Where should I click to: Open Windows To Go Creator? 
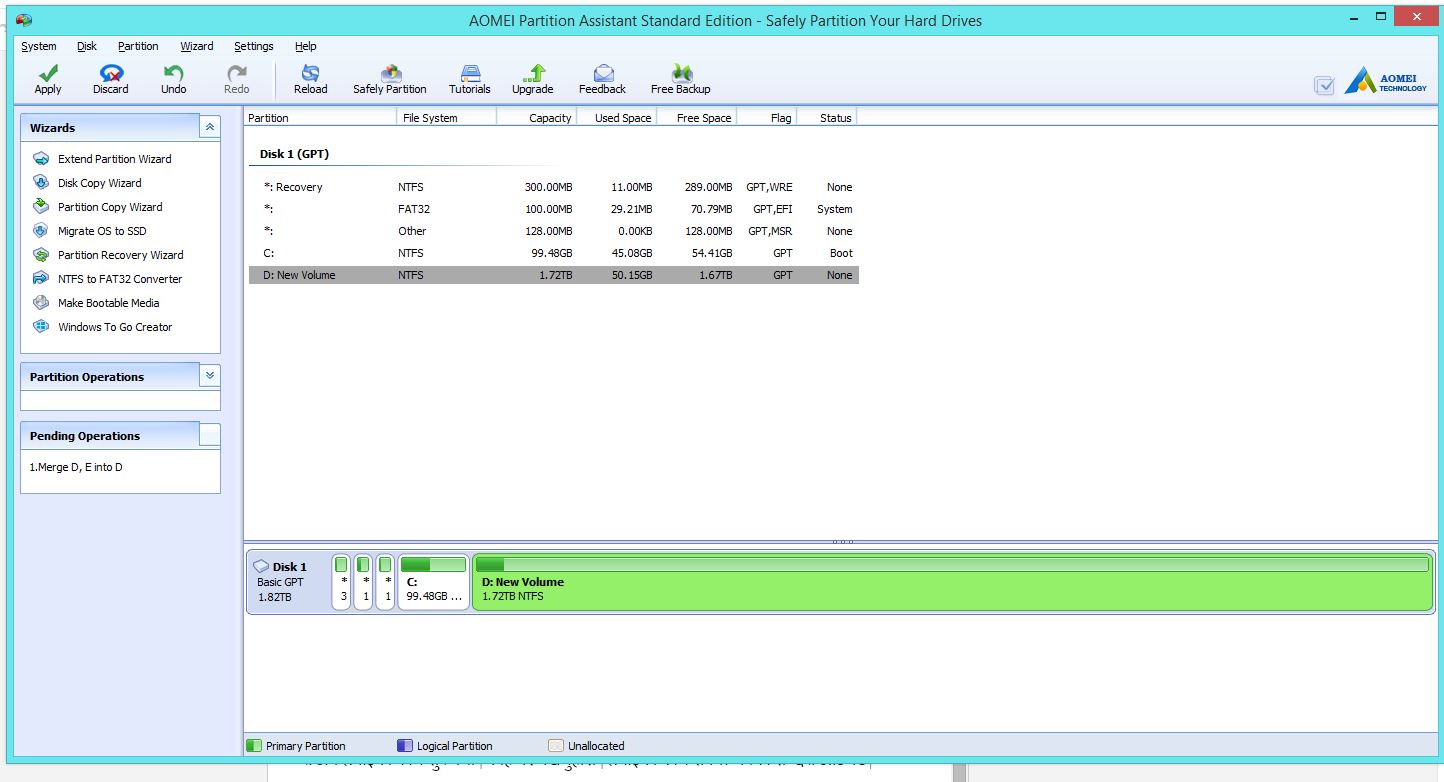coord(115,327)
